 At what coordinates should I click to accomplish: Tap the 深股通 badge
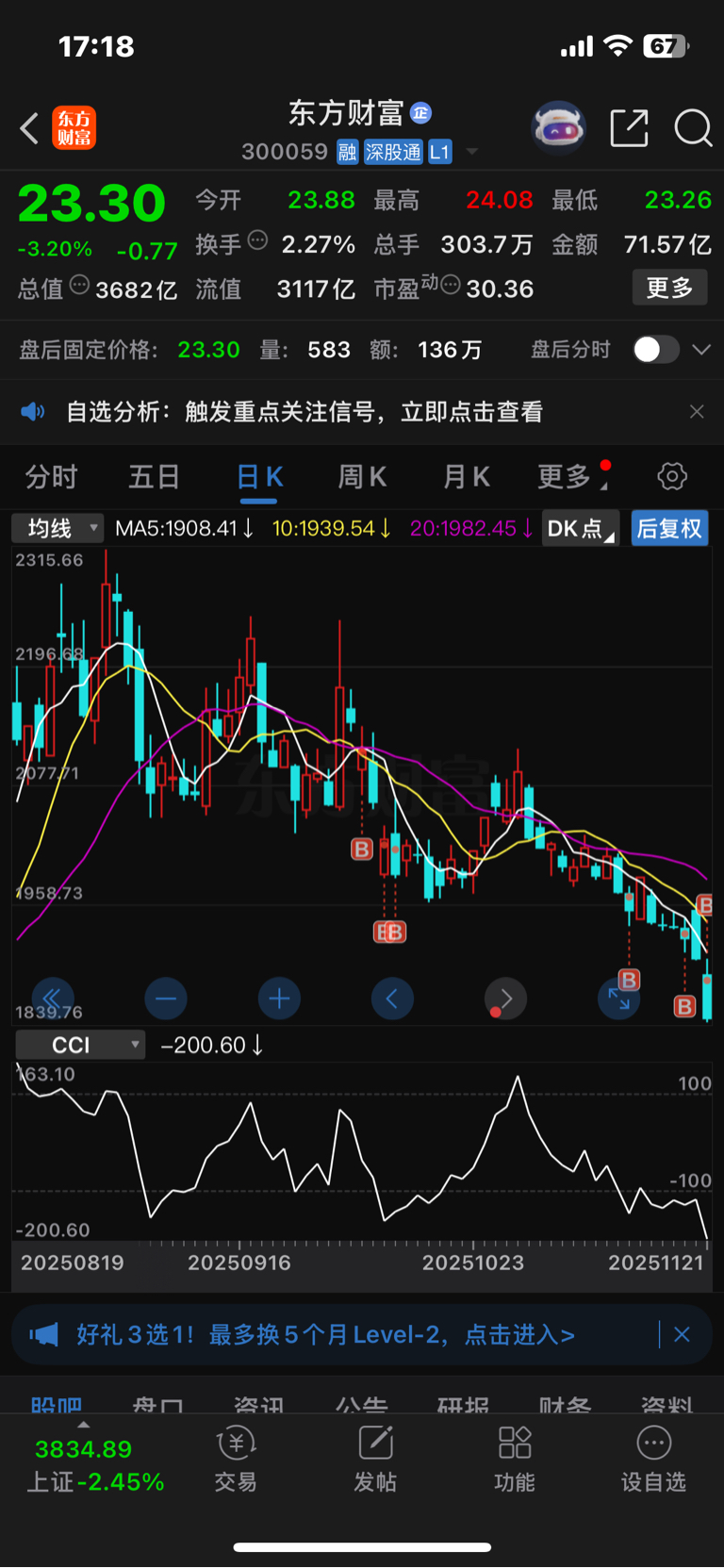tap(393, 152)
